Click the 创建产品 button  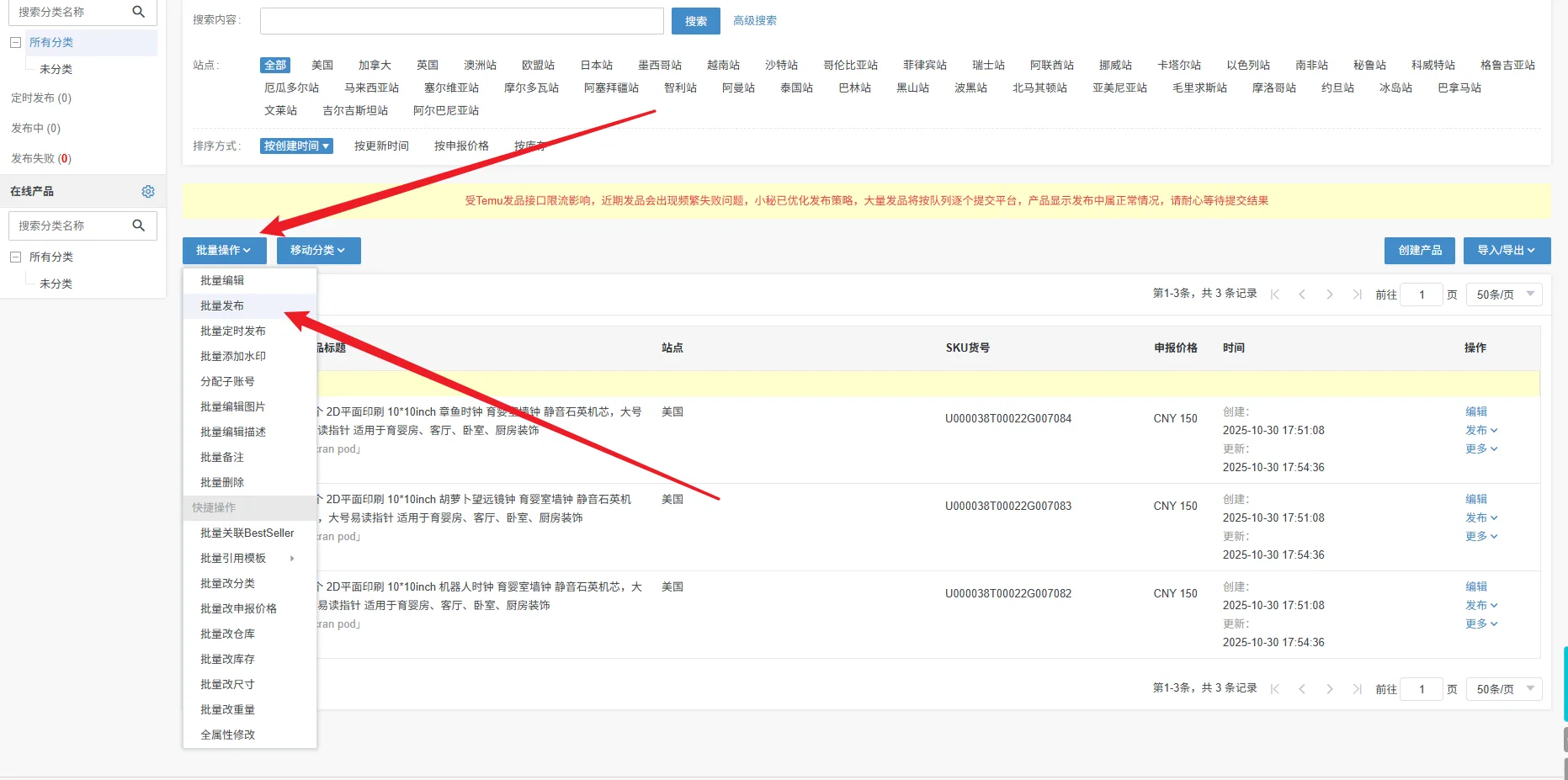(1420, 250)
